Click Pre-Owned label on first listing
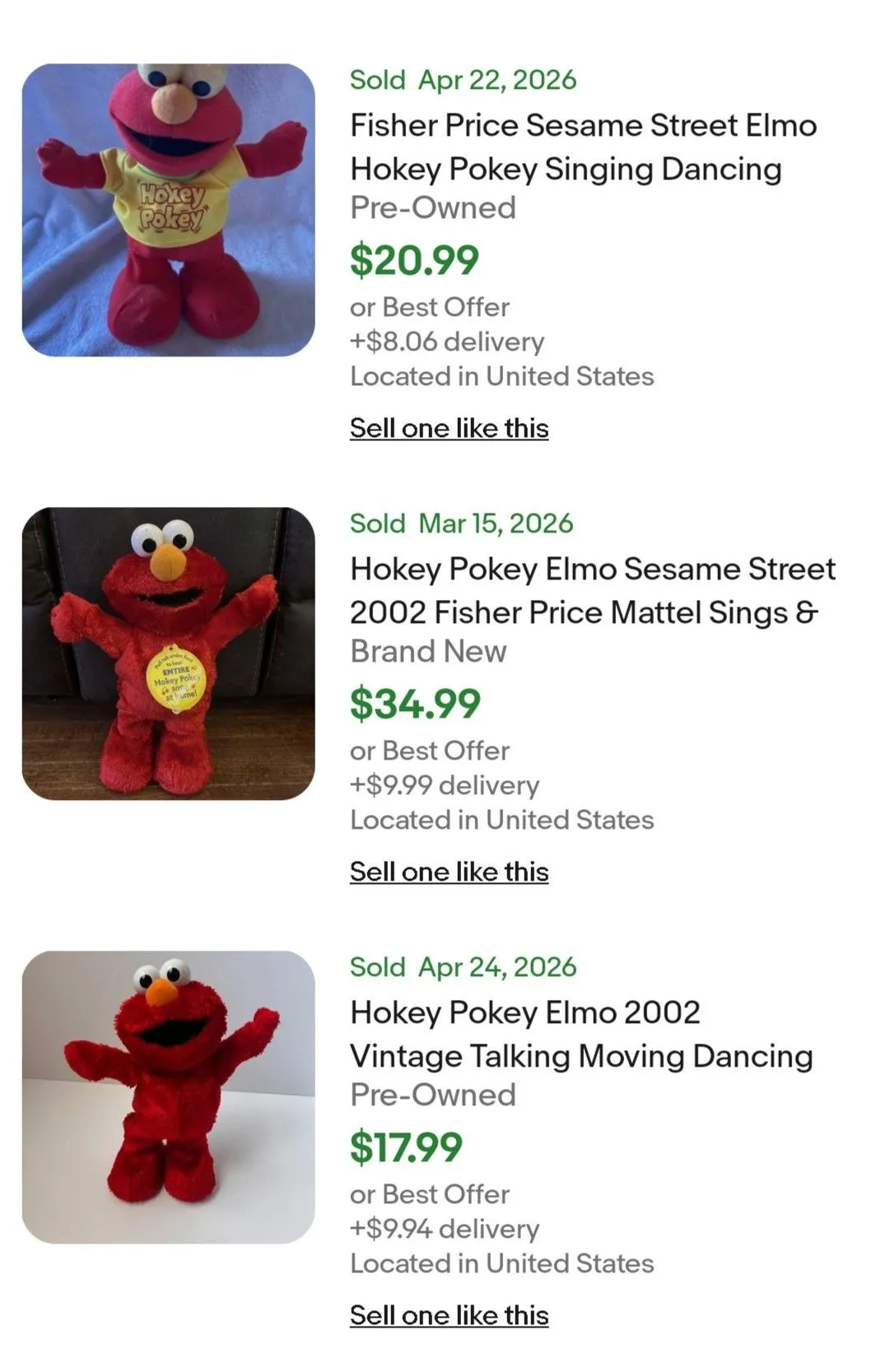The width and height of the screenshot is (876, 1372). (x=433, y=207)
